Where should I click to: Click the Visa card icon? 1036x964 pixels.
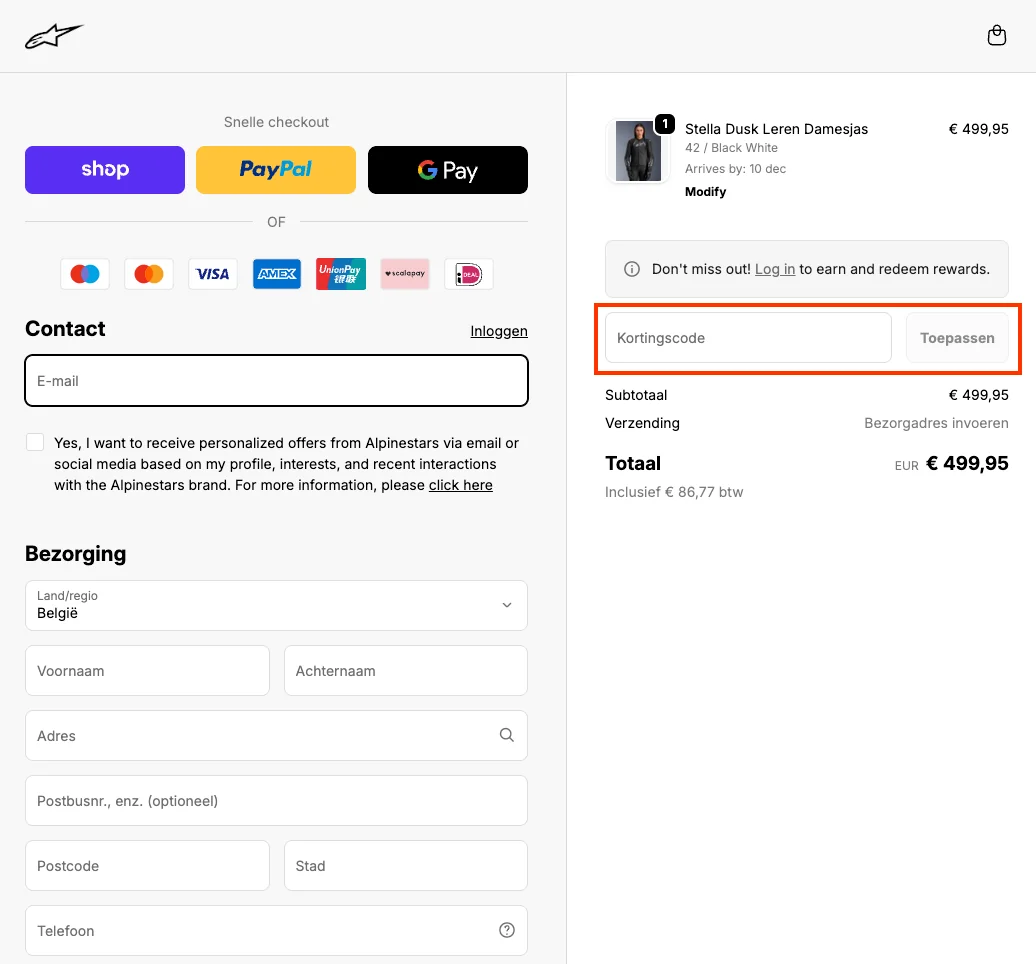point(213,274)
